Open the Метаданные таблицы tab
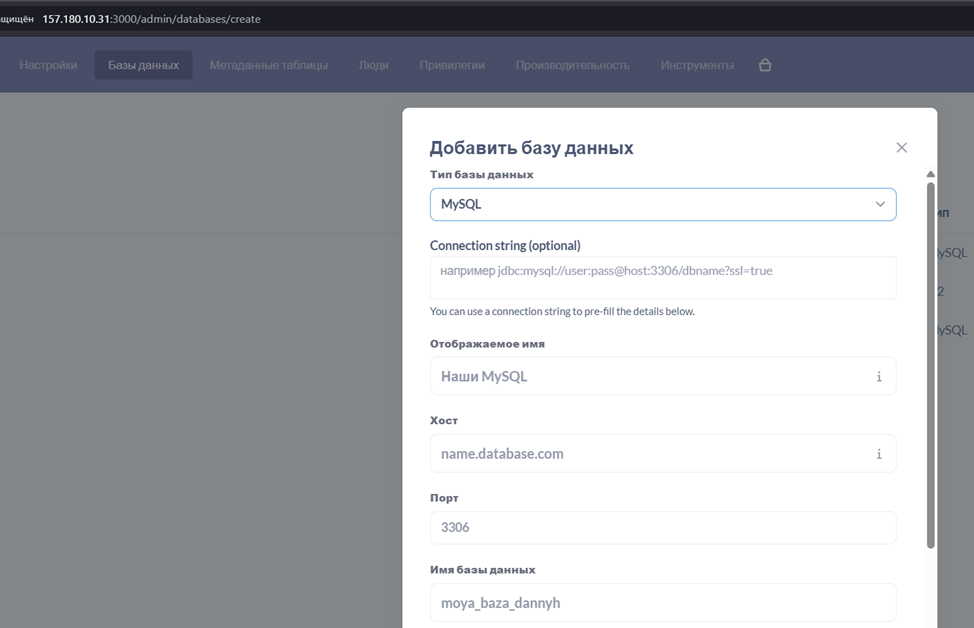The image size is (974, 628). 268,65
